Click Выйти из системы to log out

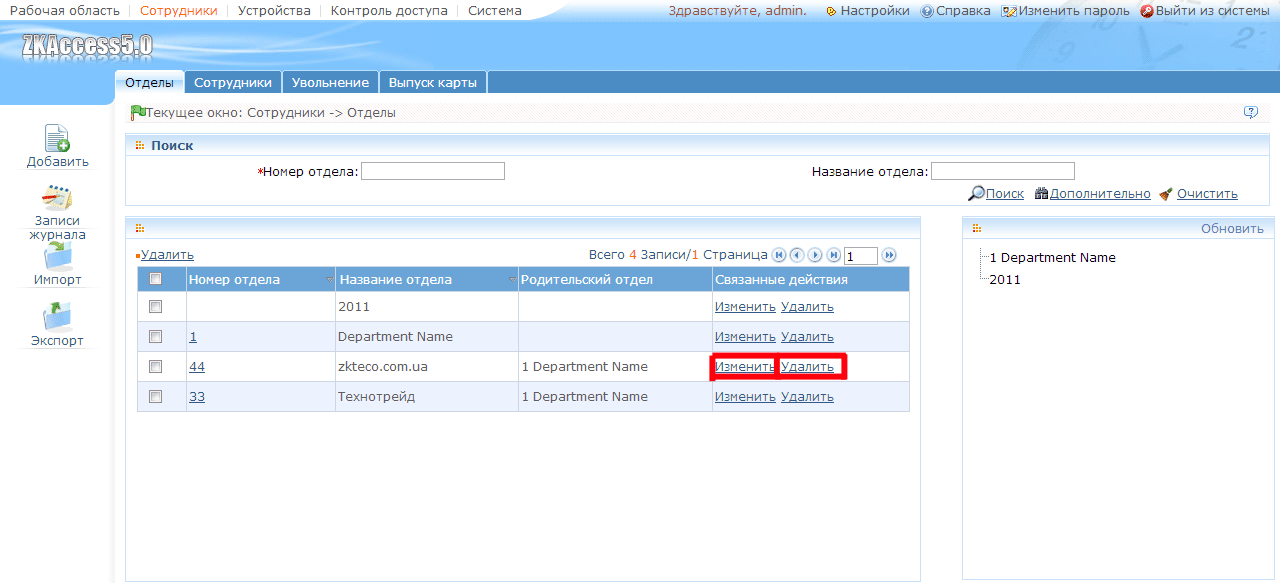[x=1205, y=11]
